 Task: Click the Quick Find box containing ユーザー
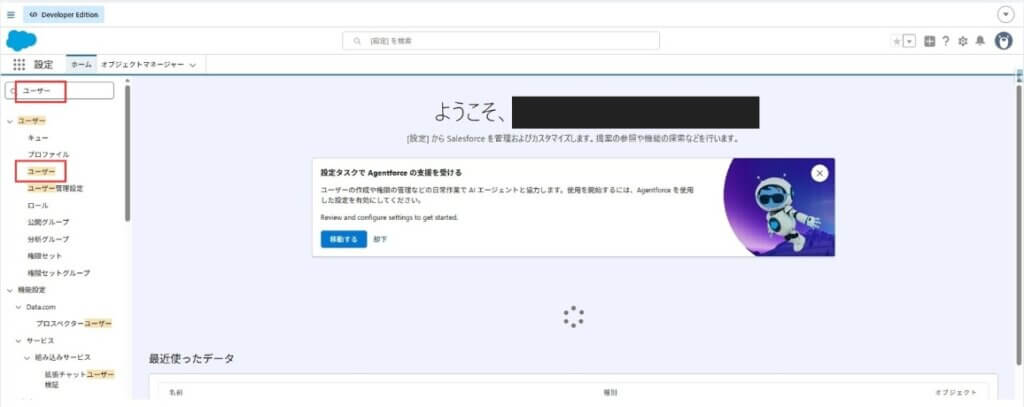[59, 91]
